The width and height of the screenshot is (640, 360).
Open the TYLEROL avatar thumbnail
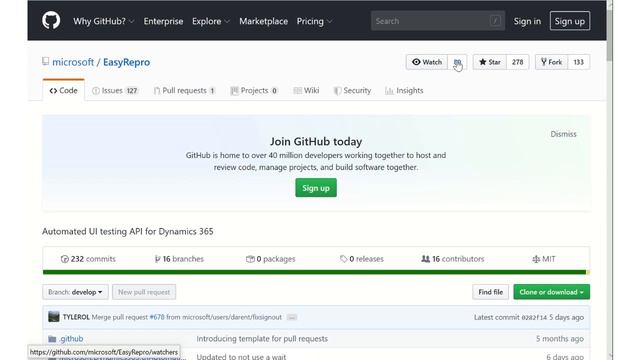coord(54,317)
